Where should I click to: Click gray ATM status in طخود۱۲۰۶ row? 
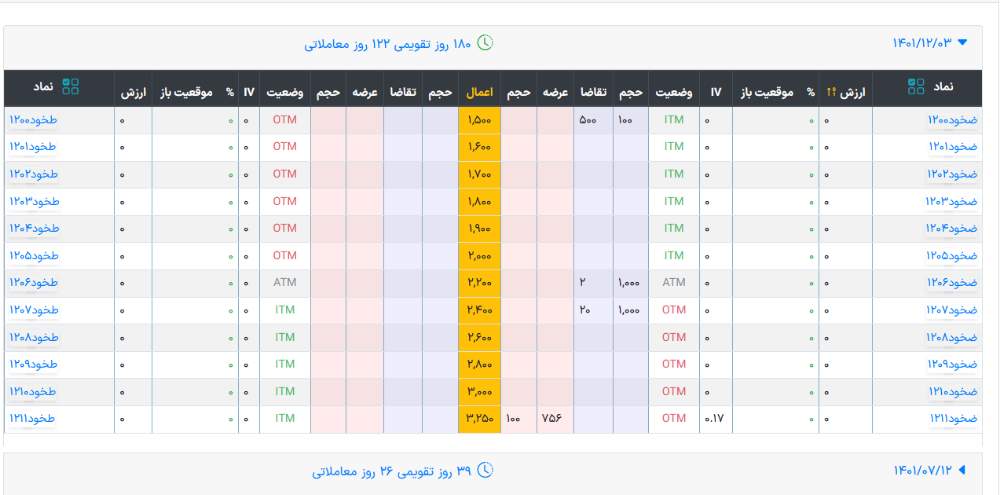(284, 283)
